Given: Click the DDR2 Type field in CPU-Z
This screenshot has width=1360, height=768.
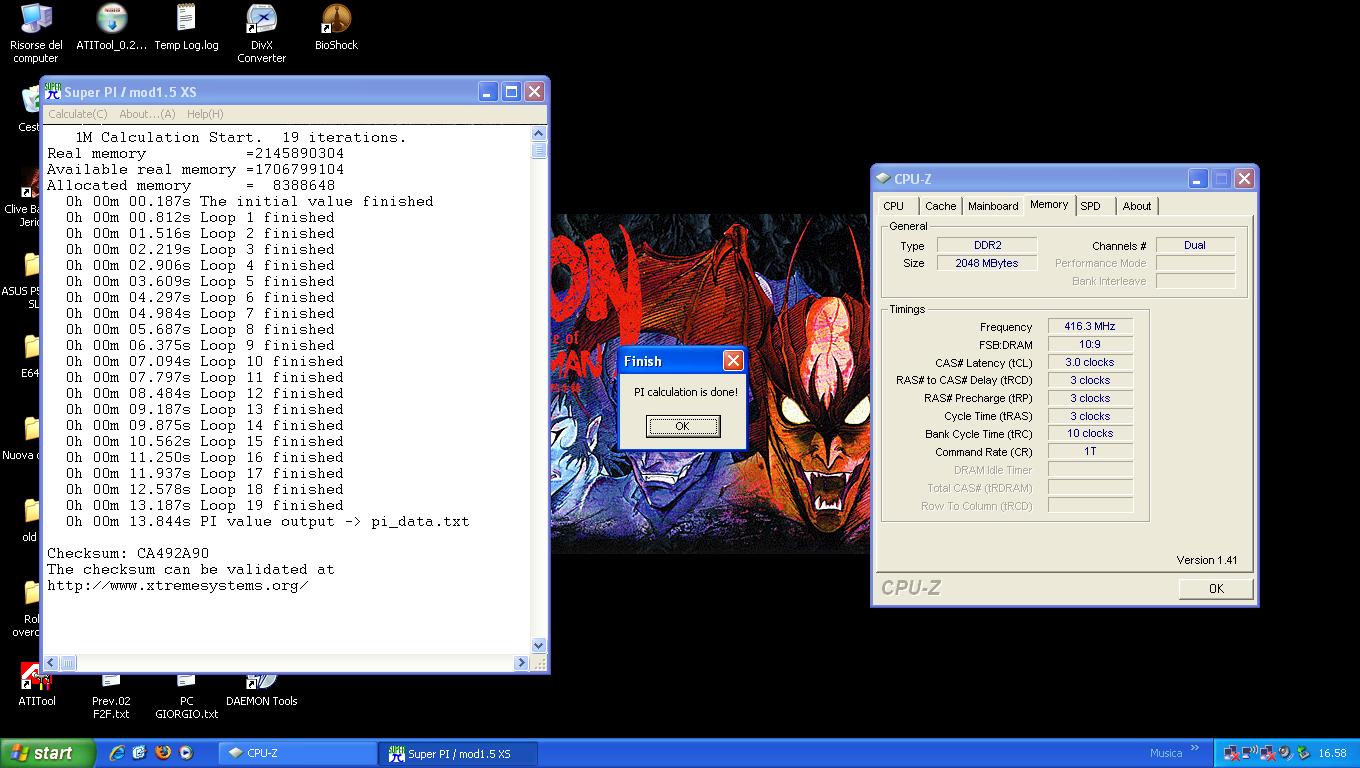Looking at the screenshot, I should pyautogui.click(x=988, y=245).
